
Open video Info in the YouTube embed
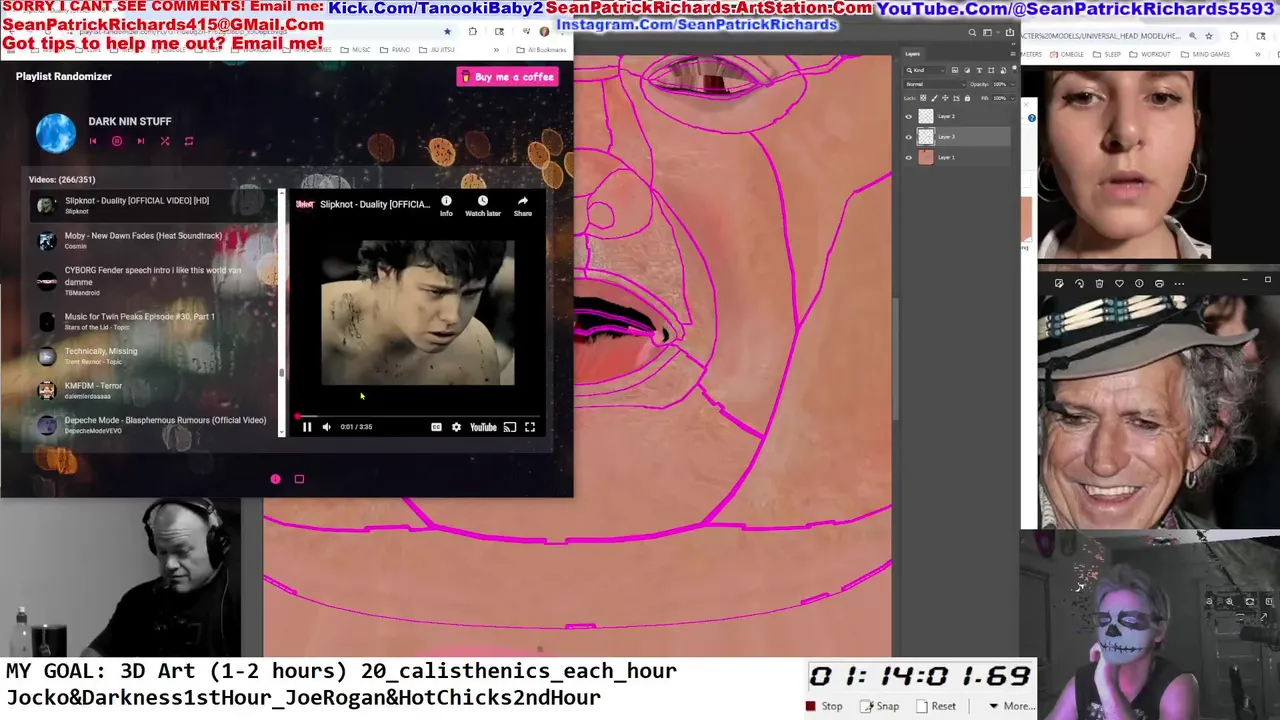(x=446, y=206)
